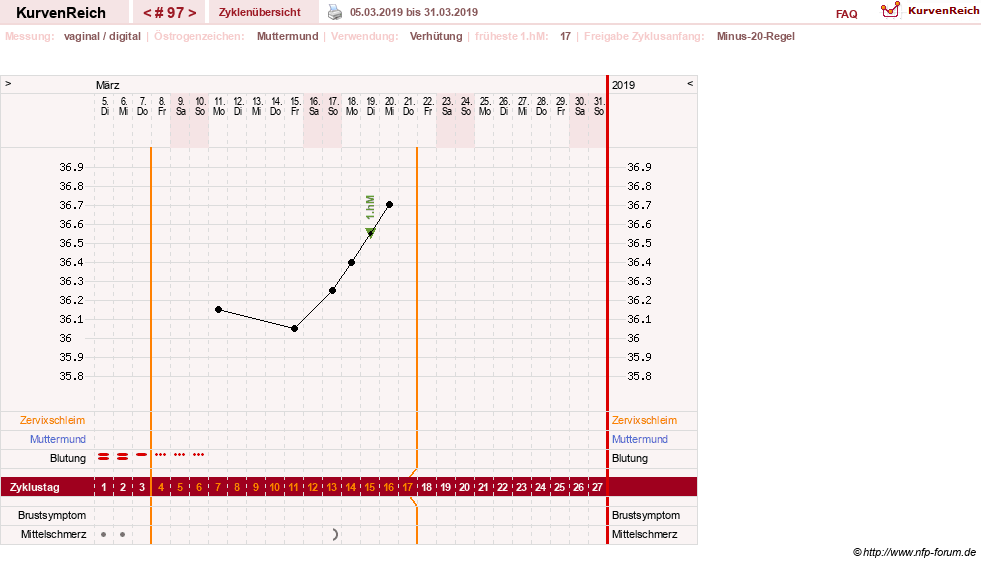Select cycle day 1 in Zyklustag row

(104, 487)
